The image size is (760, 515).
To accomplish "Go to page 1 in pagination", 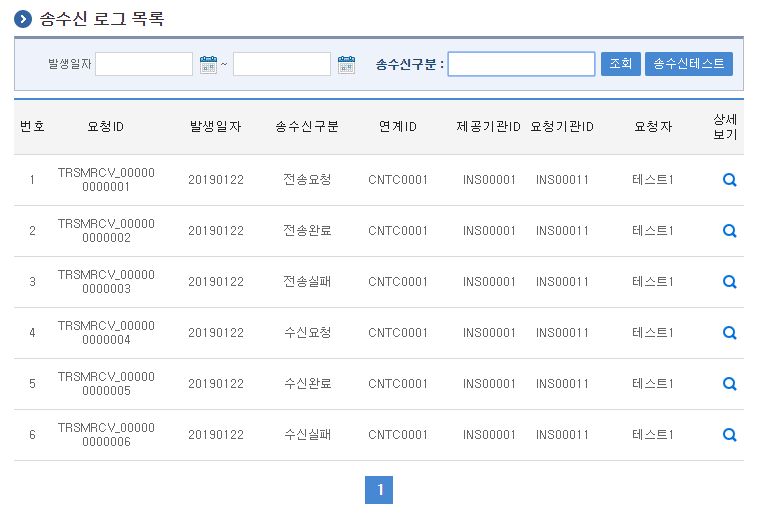I will point(379,490).
